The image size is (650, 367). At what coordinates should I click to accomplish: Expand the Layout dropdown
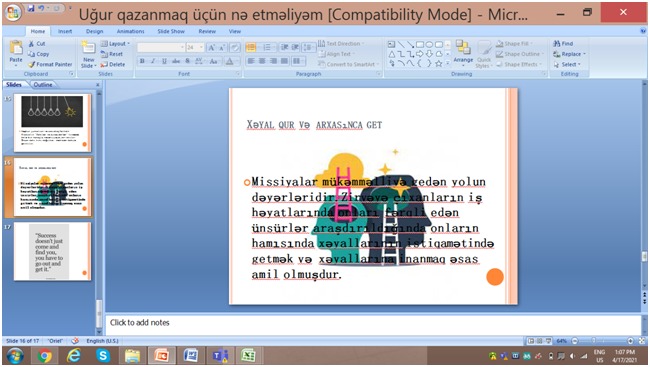point(115,43)
